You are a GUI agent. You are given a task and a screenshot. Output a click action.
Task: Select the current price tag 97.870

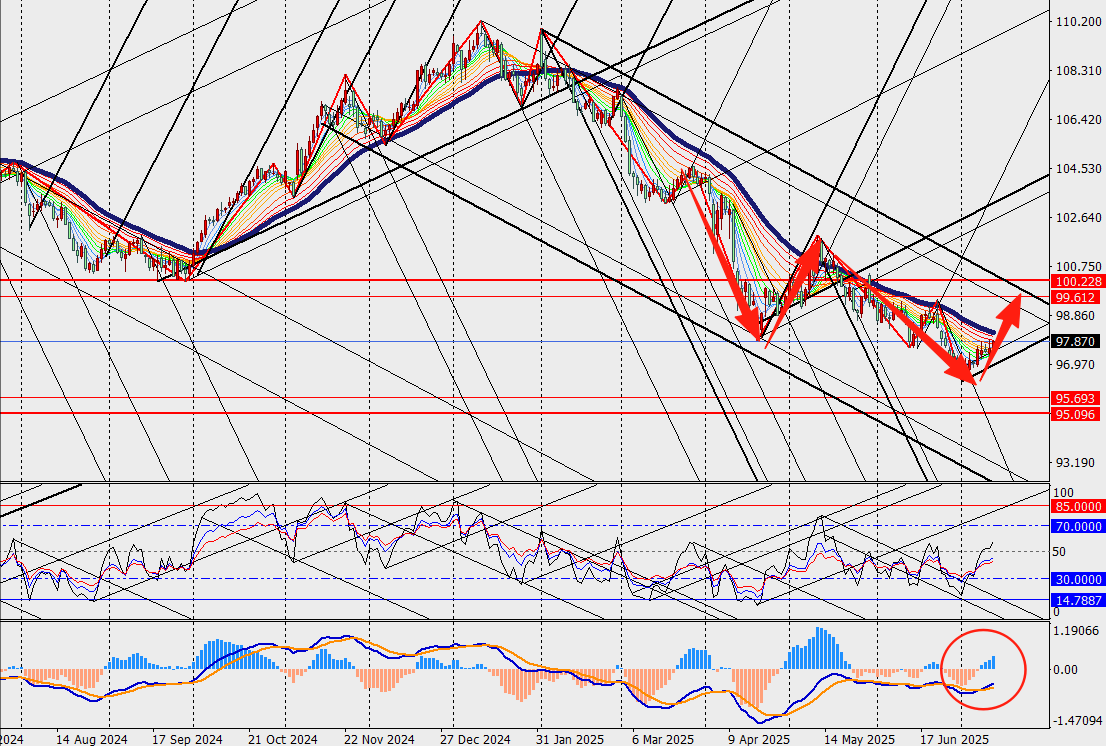(x=1077, y=341)
